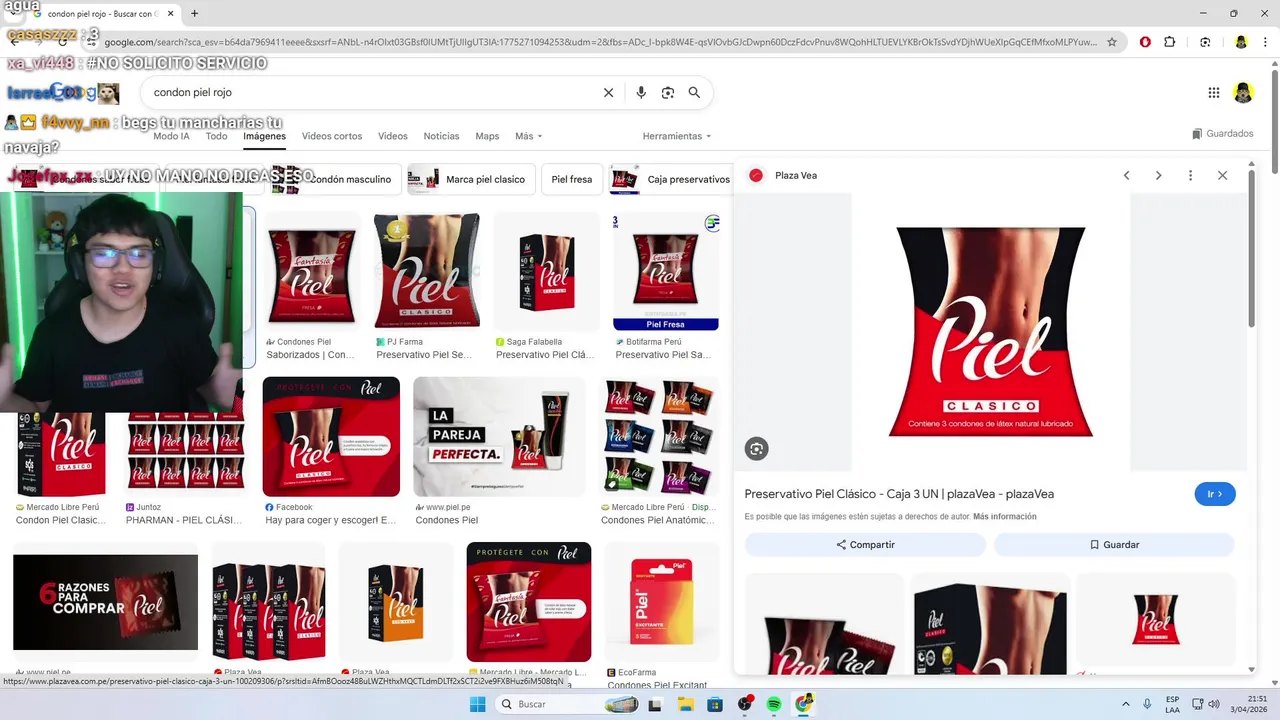Select the Caja preservativos filter chip

pos(671,179)
